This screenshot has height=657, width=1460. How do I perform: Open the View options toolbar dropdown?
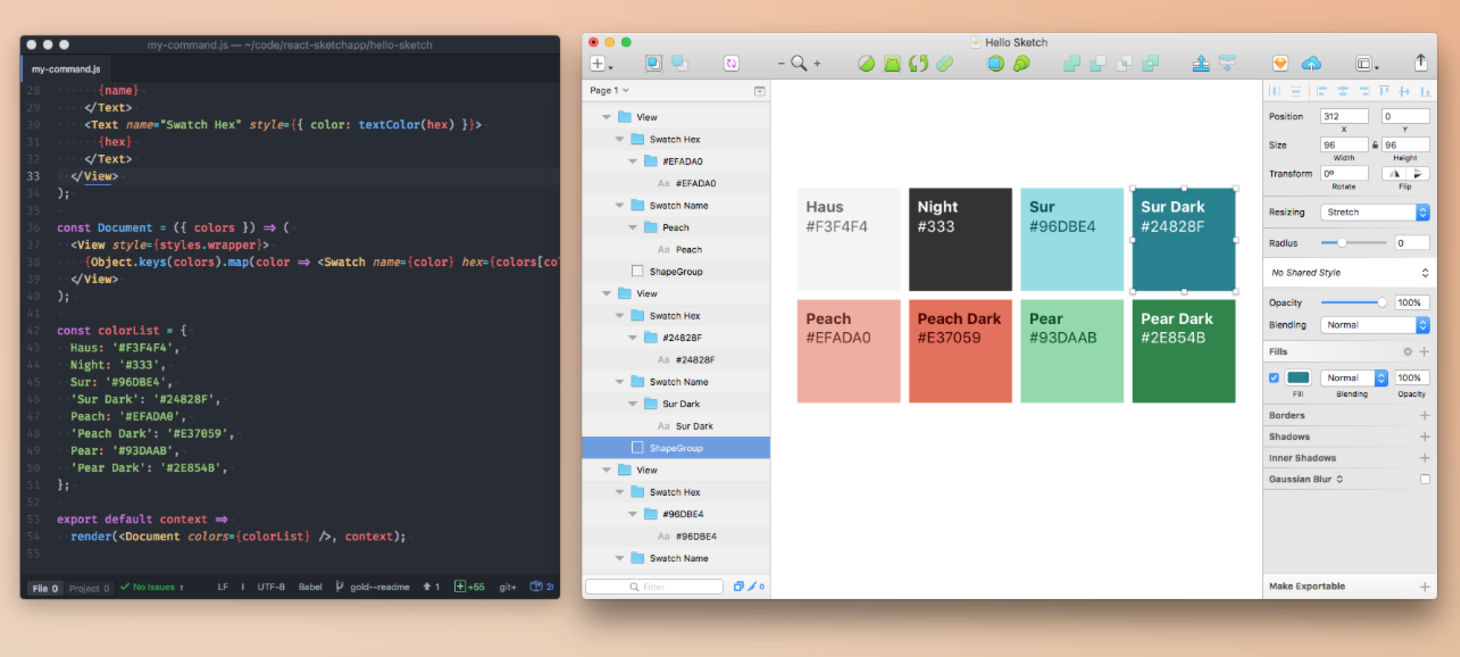point(1367,63)
